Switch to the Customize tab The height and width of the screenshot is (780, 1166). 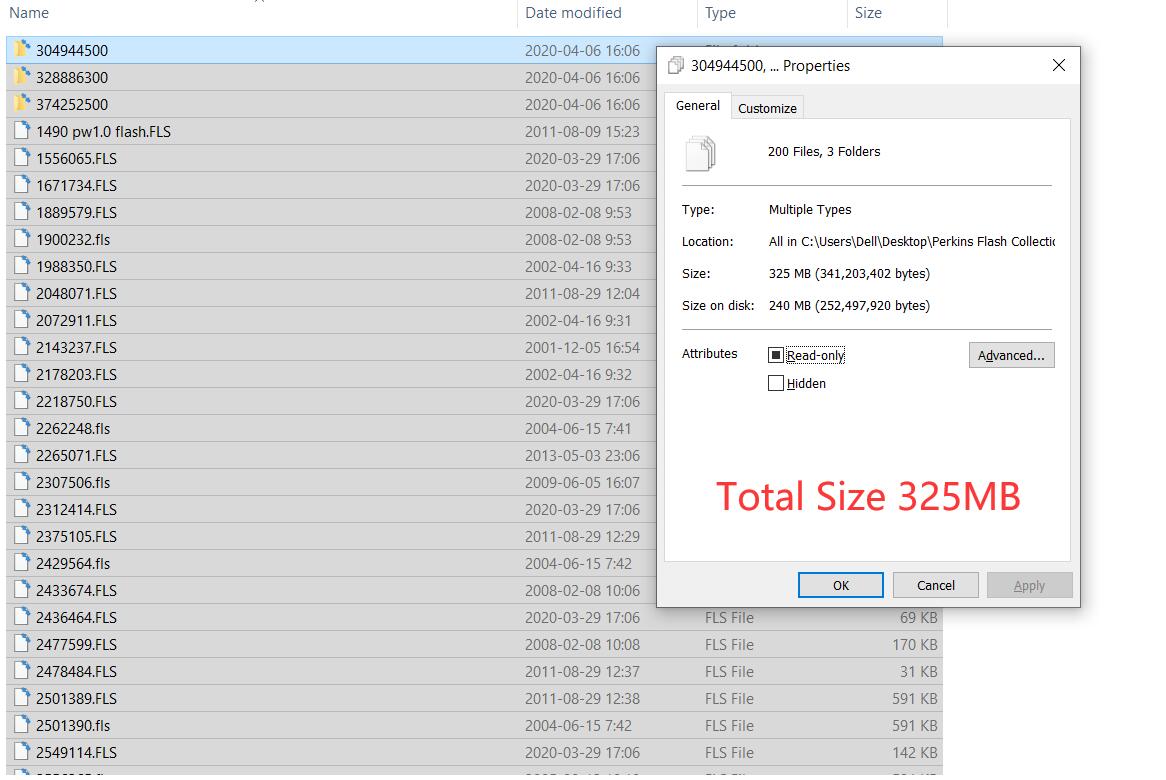pyautogui.click(x=767, y=108)
